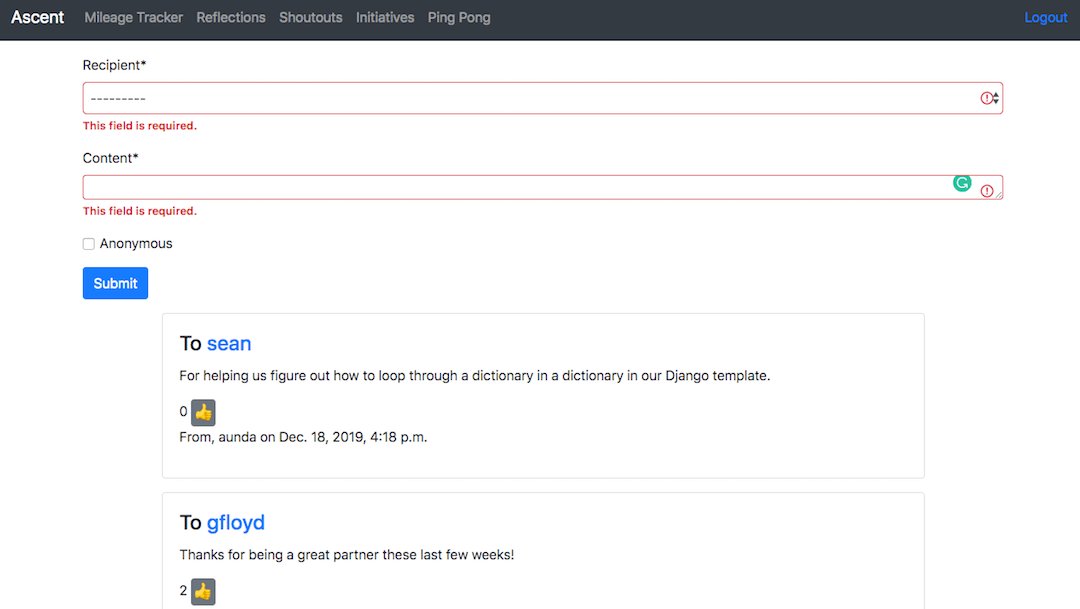This screenshot has width=1080, height=609.
Task: Open the Recipient dropdown
Action: click(x=543, y=99)
